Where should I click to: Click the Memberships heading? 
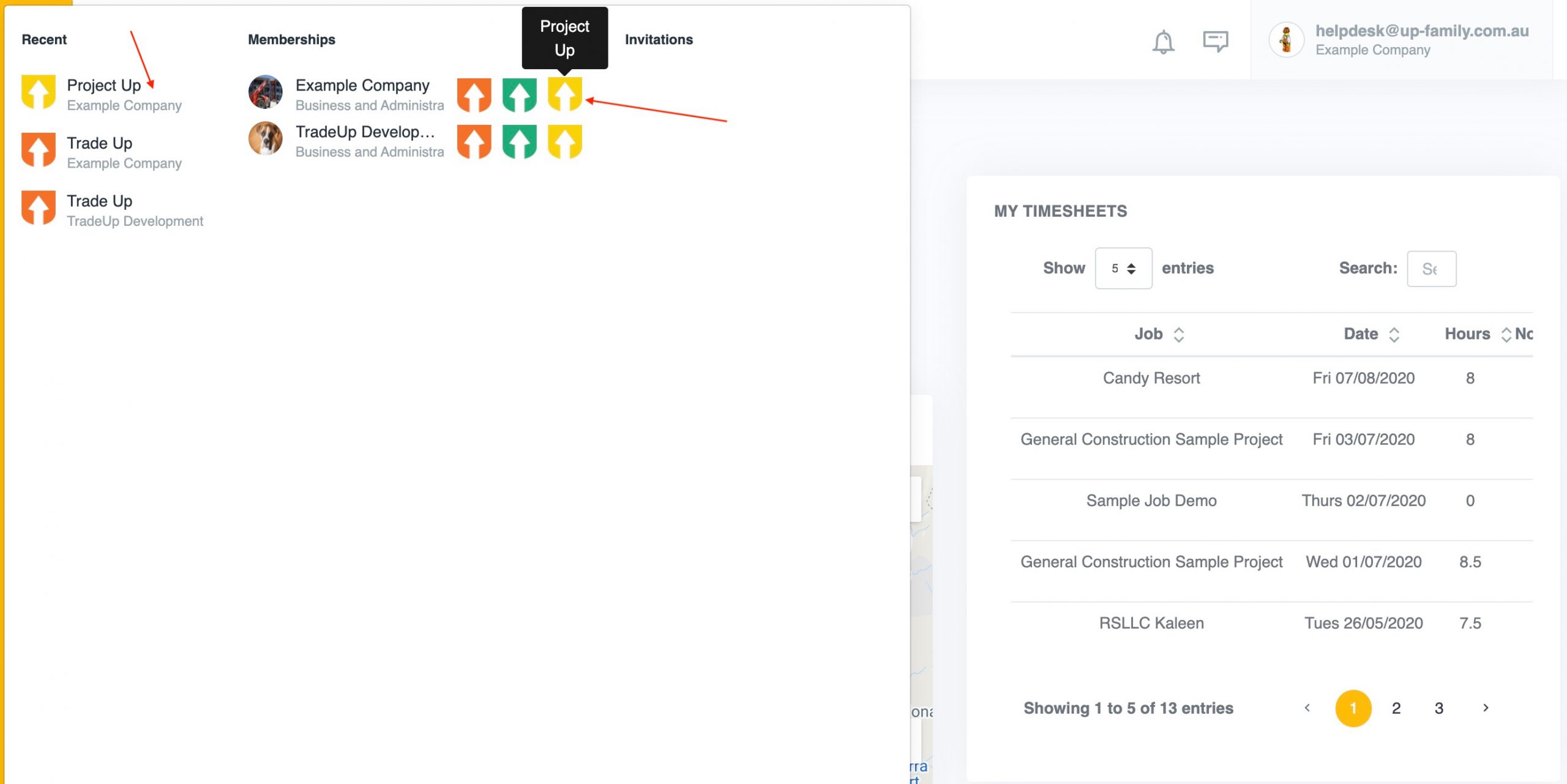[291, 40]
